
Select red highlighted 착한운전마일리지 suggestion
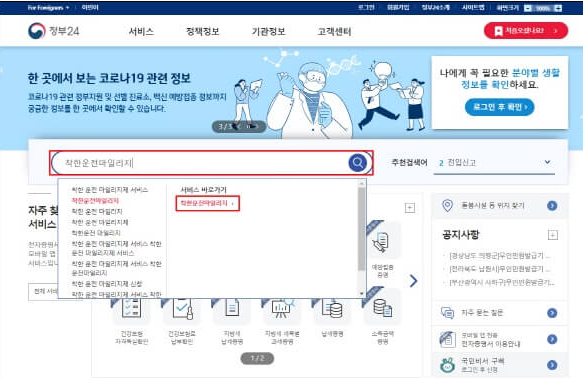point(95,200)
